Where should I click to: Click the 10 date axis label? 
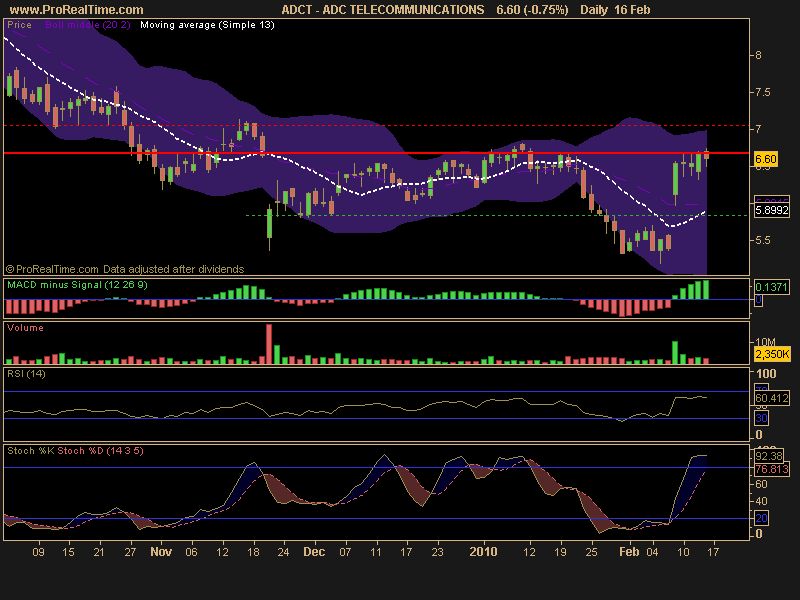point(683,552)
